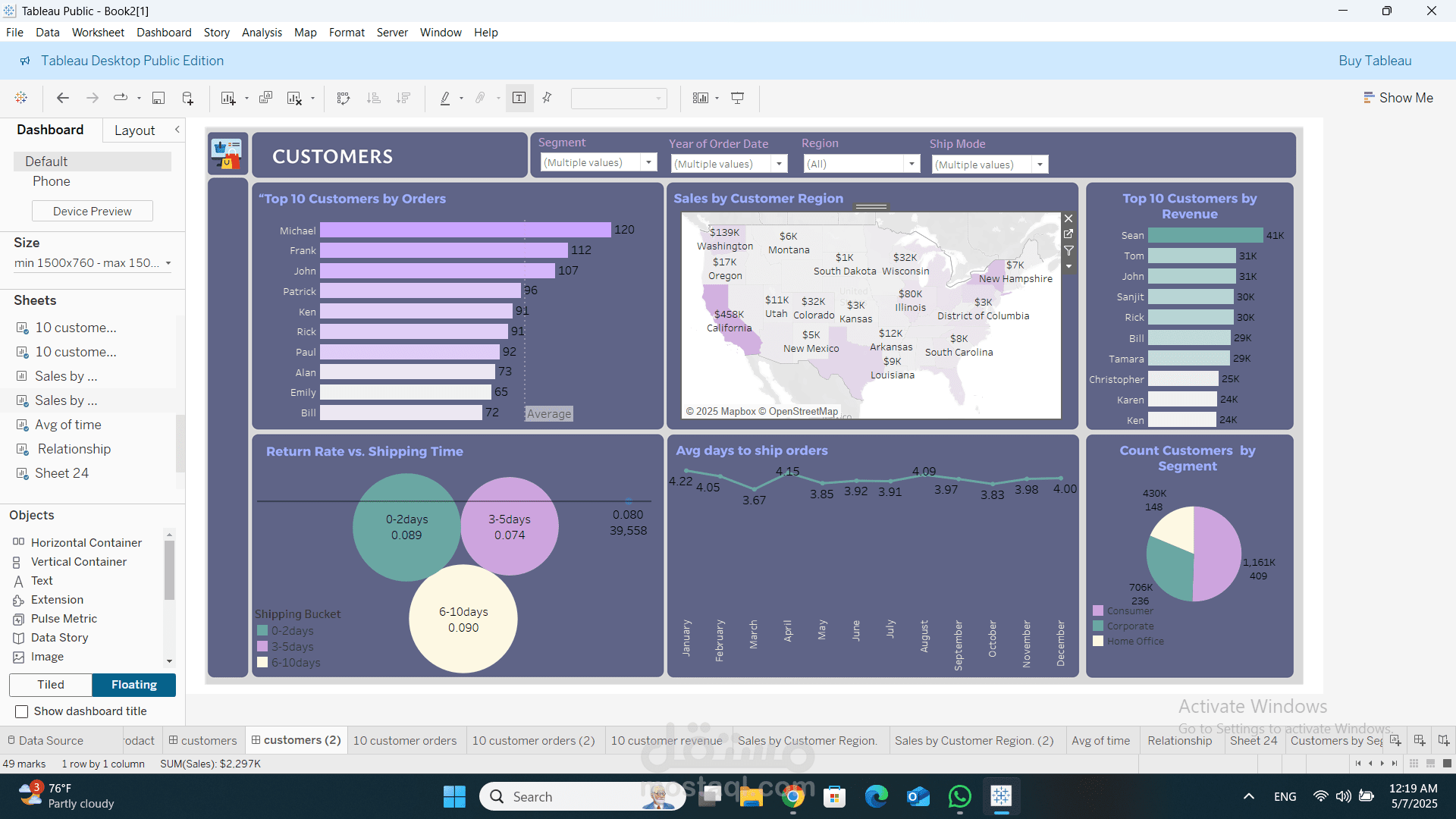1456x819 pixels.
Task: Click the Corporate legend color swatch
Action: coord(1098,626)
